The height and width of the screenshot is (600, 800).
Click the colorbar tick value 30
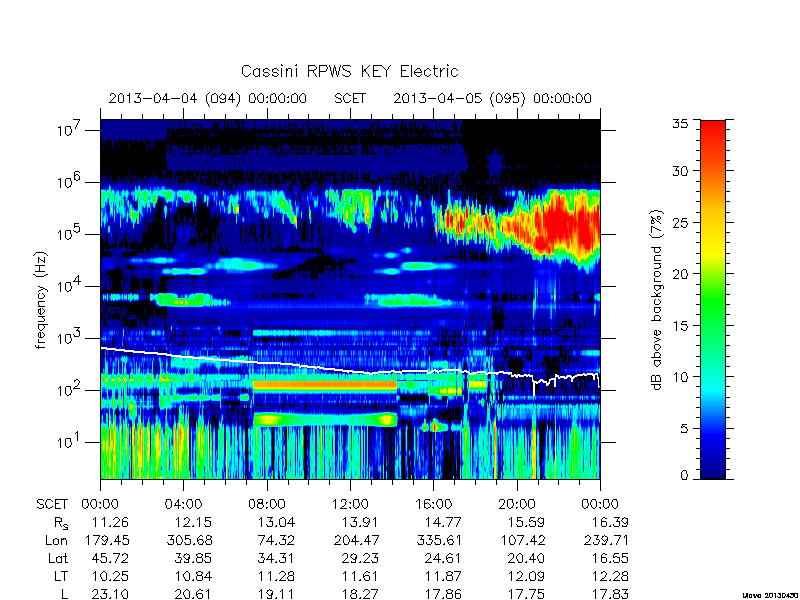pyautogui.click(x=680, y=171)
